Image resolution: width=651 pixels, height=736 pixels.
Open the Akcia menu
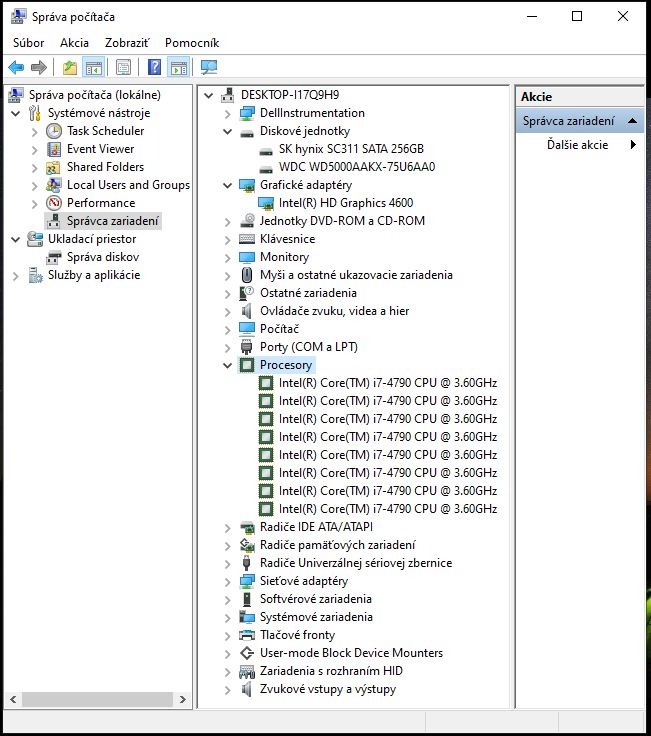click(x=74, y=43)
